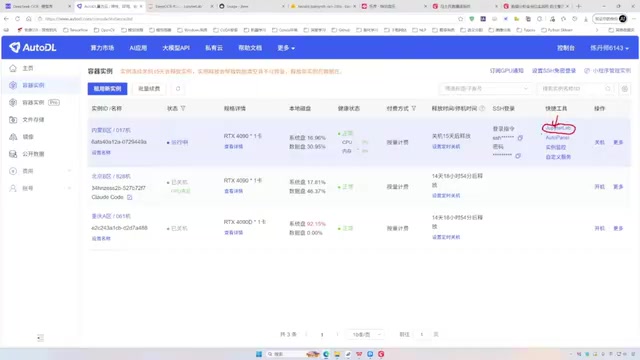Open the 10条/页 page size dropdown
The image size is (640, 360).
(365, 334)
